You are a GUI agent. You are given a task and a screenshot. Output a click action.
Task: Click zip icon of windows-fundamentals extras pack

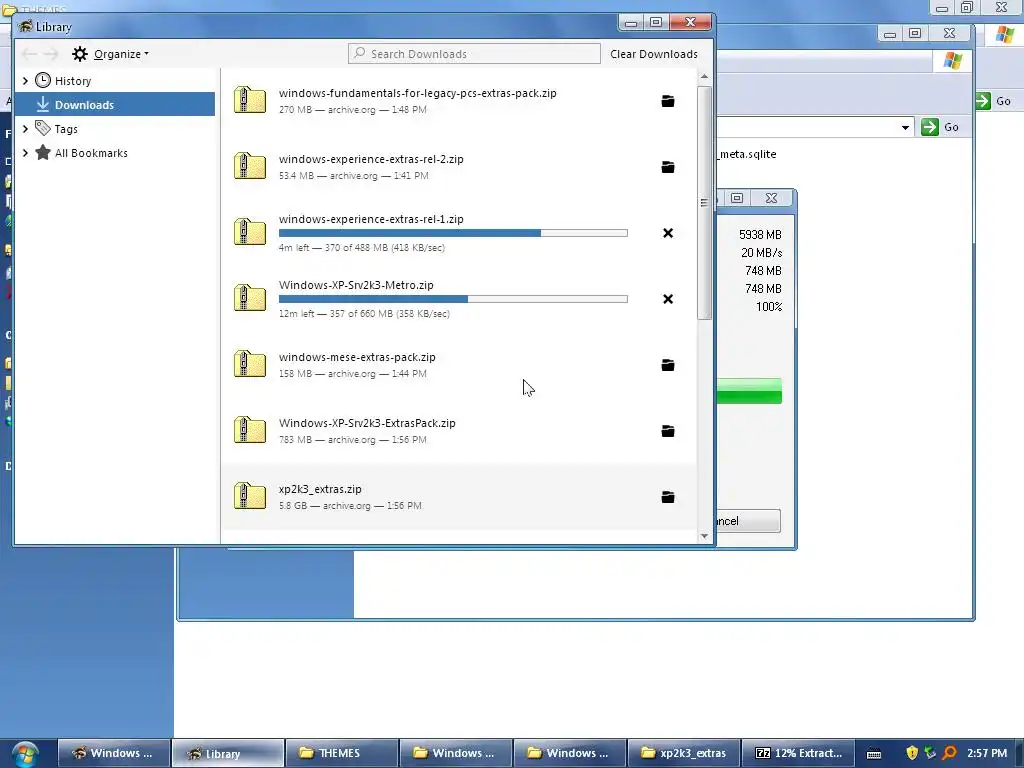pyautogui.click(x=249, y=101)
